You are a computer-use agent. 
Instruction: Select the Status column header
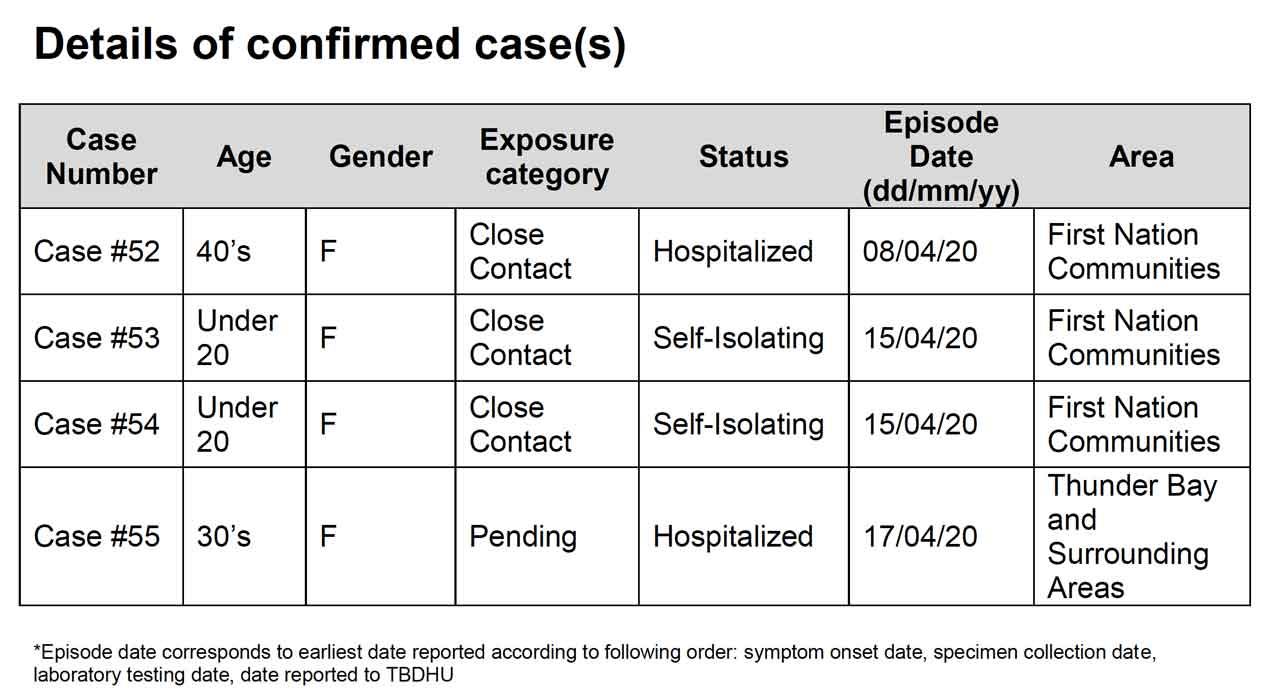point(743,157)
